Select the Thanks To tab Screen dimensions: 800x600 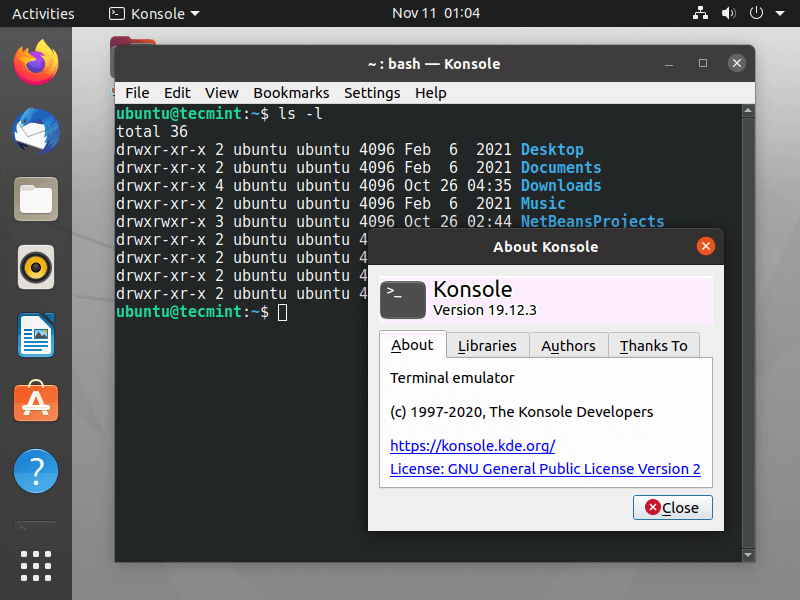click(x=653, y=345)
